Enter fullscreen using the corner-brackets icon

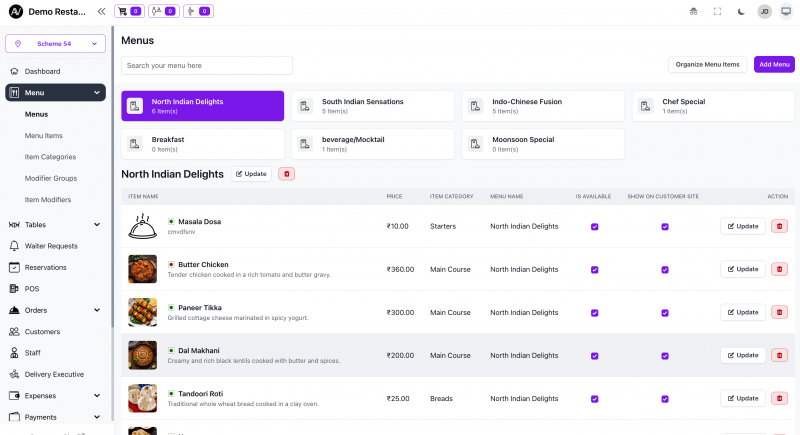pyautogui.click(x=717, y=11)
